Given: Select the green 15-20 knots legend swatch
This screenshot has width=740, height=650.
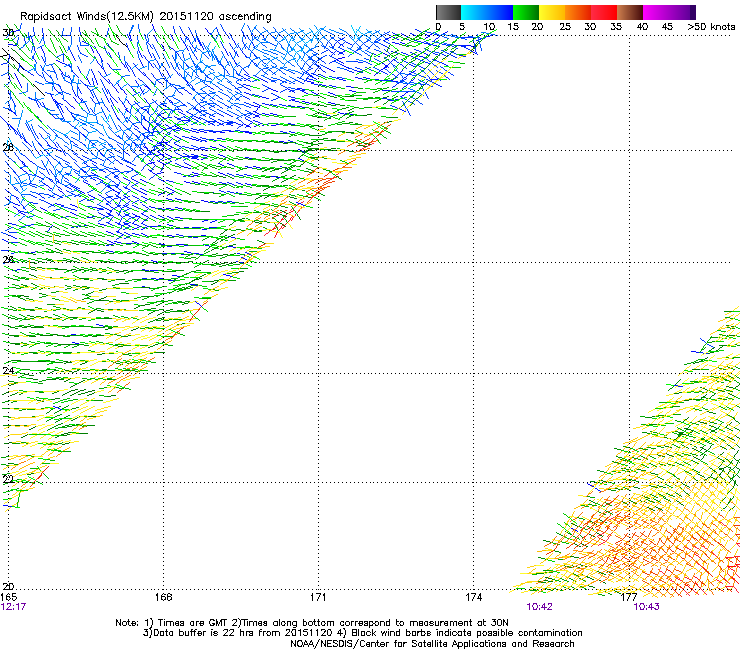Looking at the screenshot, I should [x=526, y=12].
